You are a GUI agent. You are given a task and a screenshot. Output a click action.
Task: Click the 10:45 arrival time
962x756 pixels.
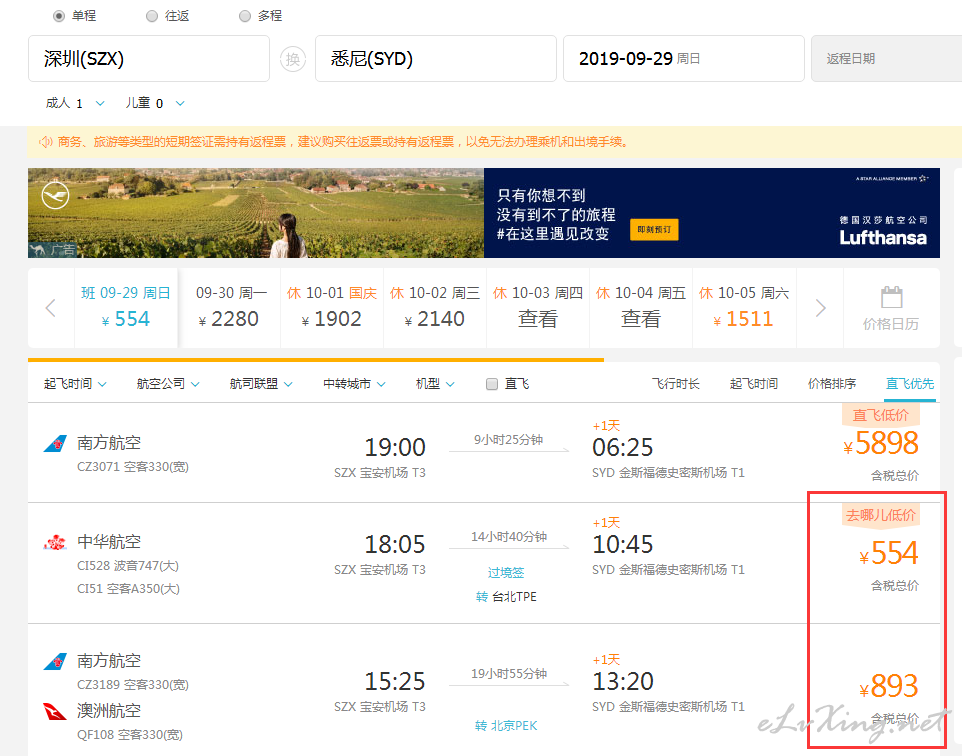pyautogui.click(x=623, y=544)
